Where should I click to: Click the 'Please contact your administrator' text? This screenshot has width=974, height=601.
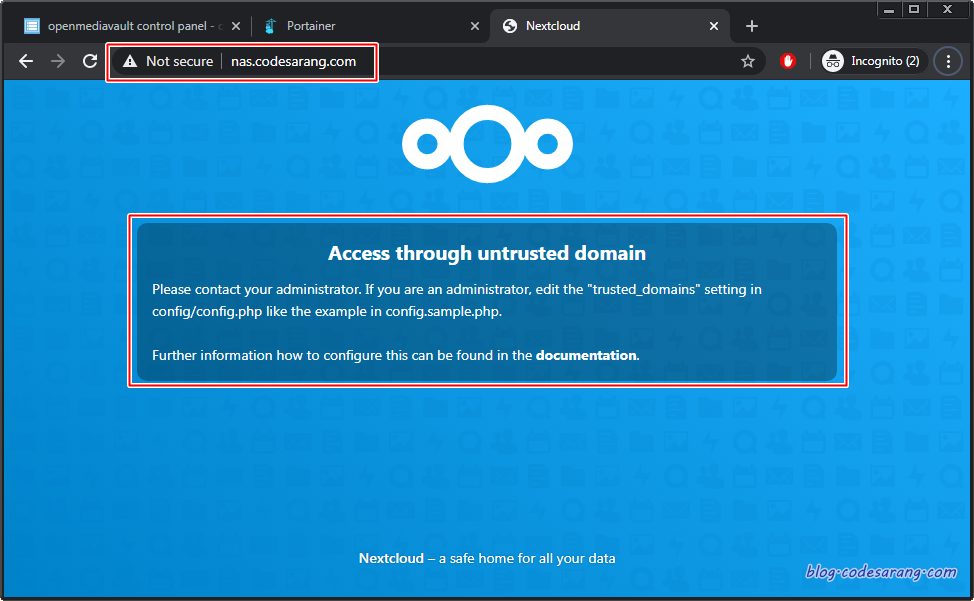257,289
